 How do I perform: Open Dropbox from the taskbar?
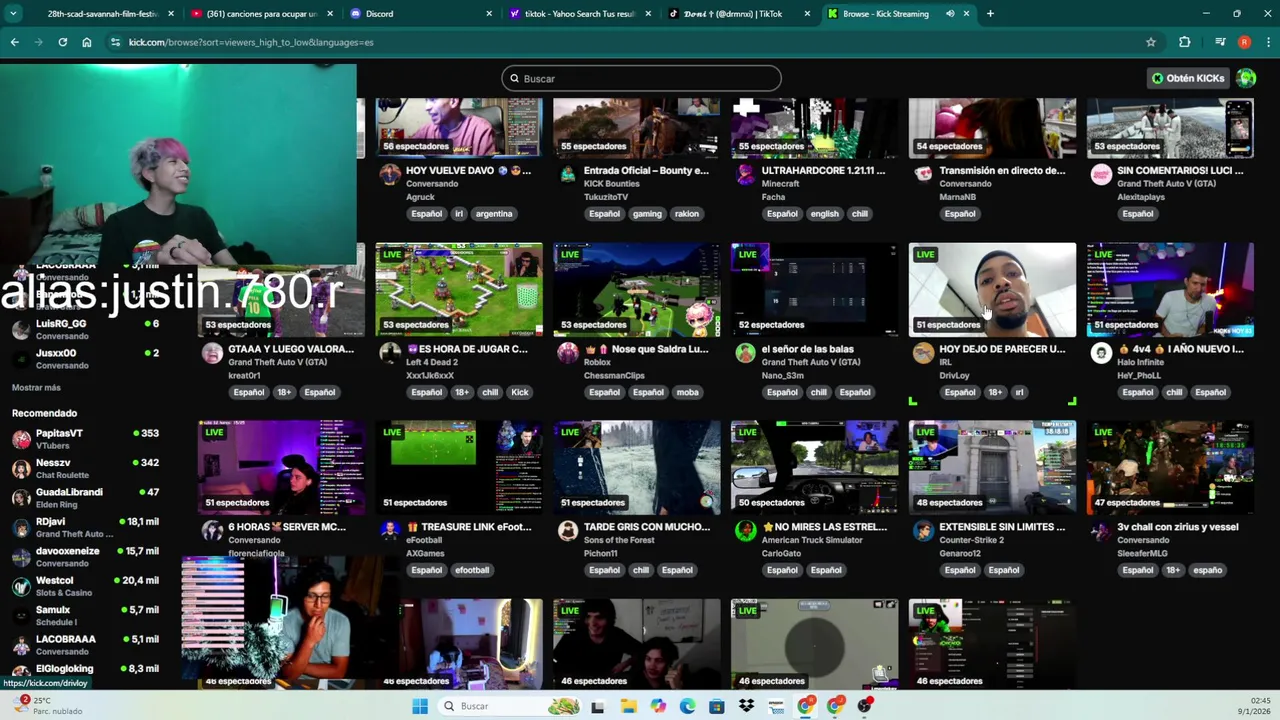click(x=746, y=706)
